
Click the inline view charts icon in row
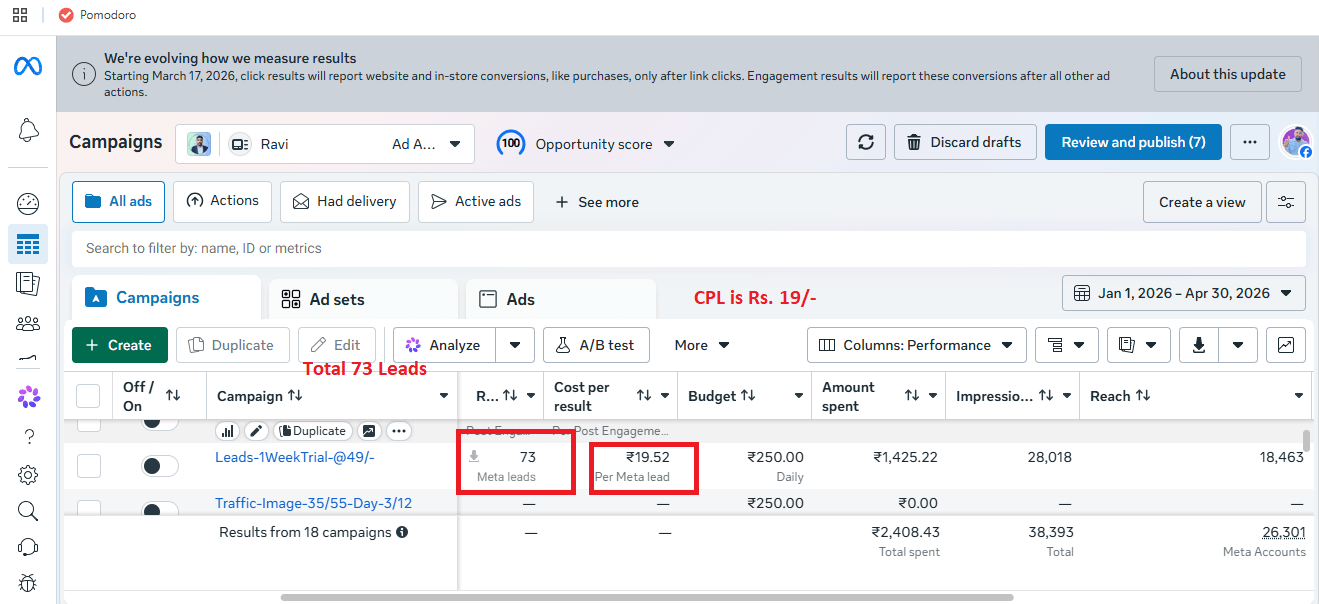coord(227,431)
